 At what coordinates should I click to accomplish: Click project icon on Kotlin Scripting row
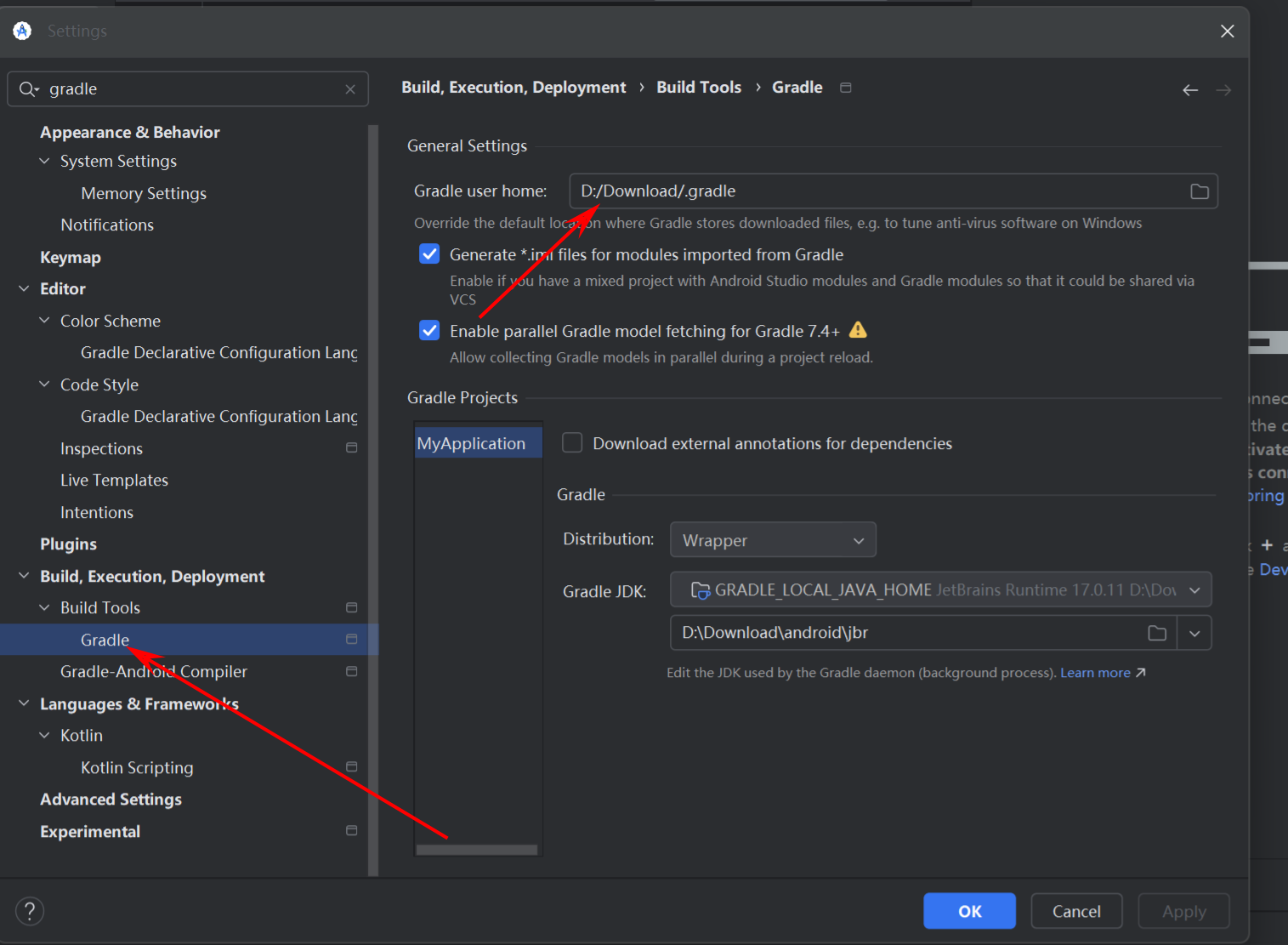tap(352, 766)
